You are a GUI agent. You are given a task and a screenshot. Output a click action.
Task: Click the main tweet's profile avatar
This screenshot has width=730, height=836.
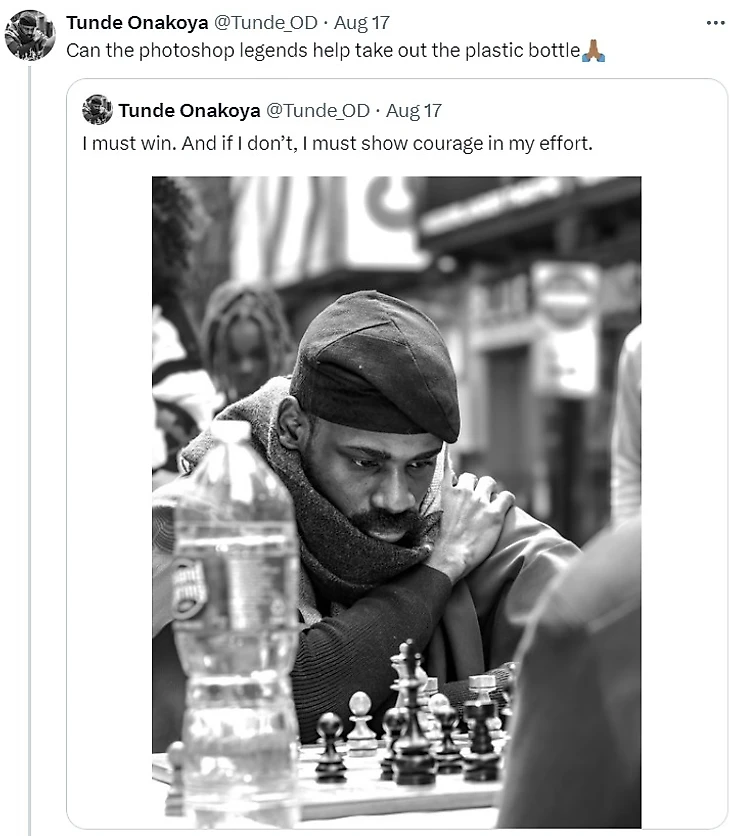click(x=29, y=35)
